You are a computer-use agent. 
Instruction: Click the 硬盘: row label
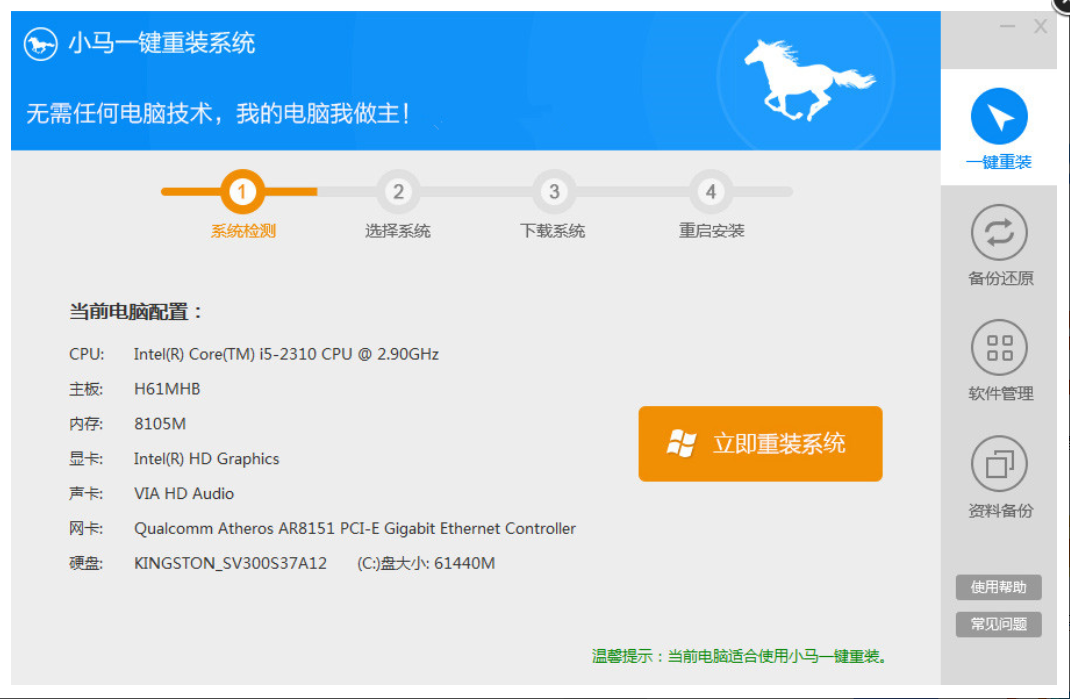86,563
